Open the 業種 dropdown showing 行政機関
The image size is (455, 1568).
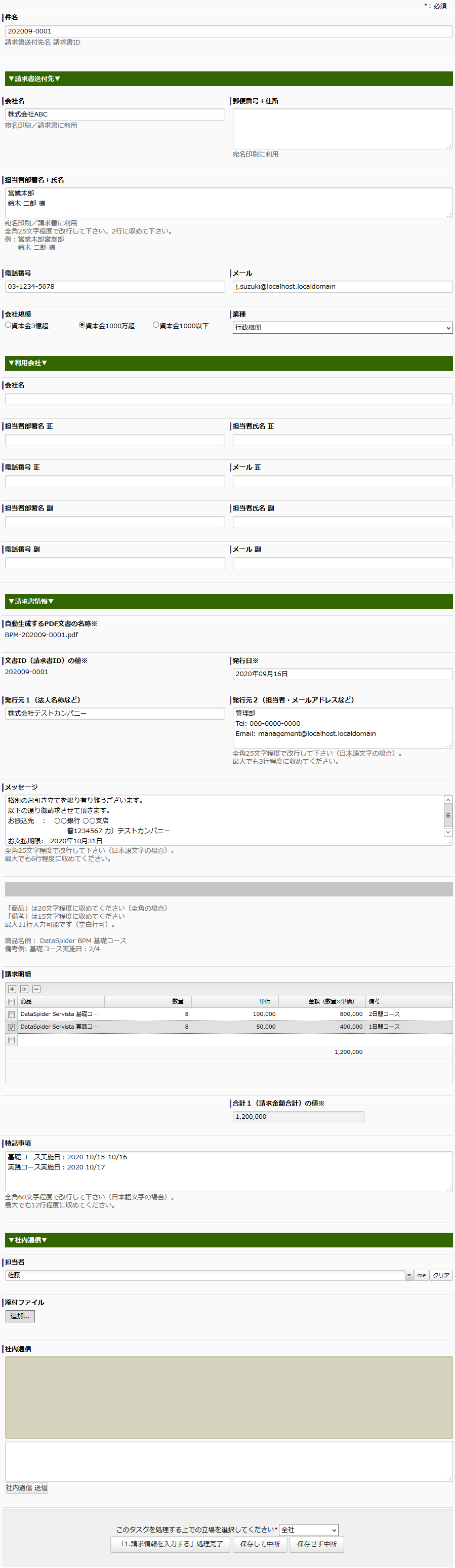(x=343, y=328)
